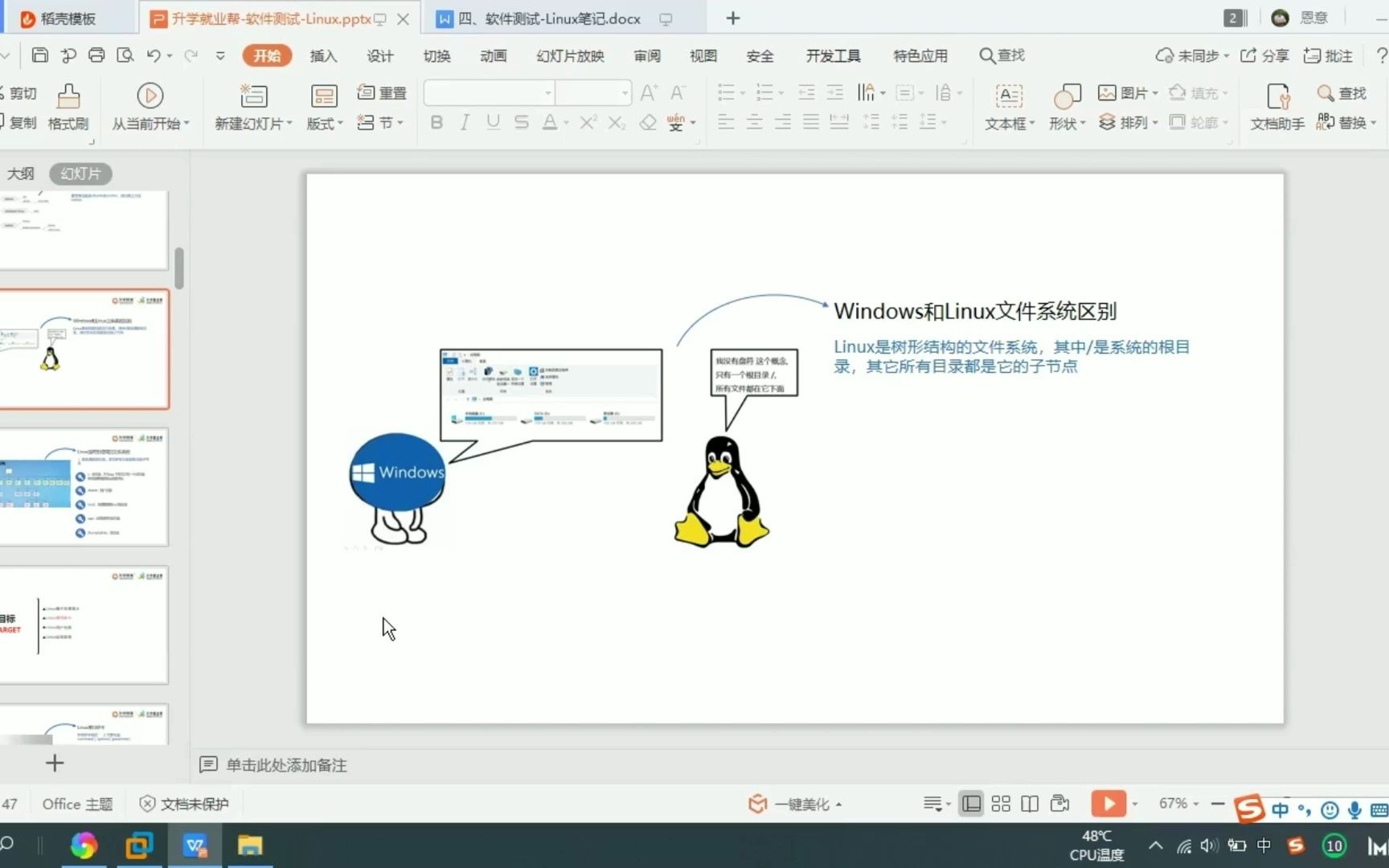Viewport: 1389px width, 868px height.
Task: Open the Outline (轮廓) color dropdown
Action: (x=1198, y=122)
